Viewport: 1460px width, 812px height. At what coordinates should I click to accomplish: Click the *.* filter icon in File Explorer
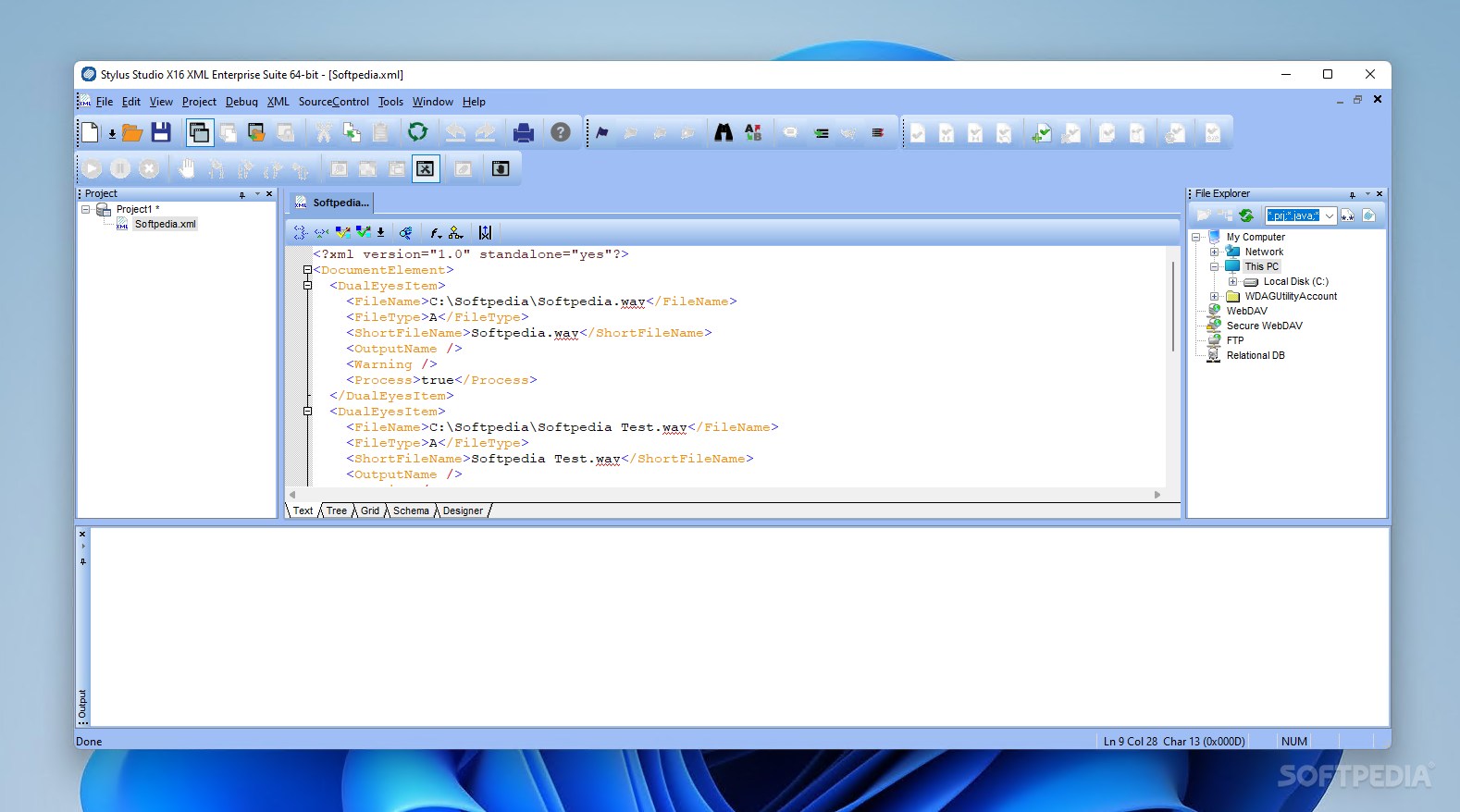[x=1347, y=215]
